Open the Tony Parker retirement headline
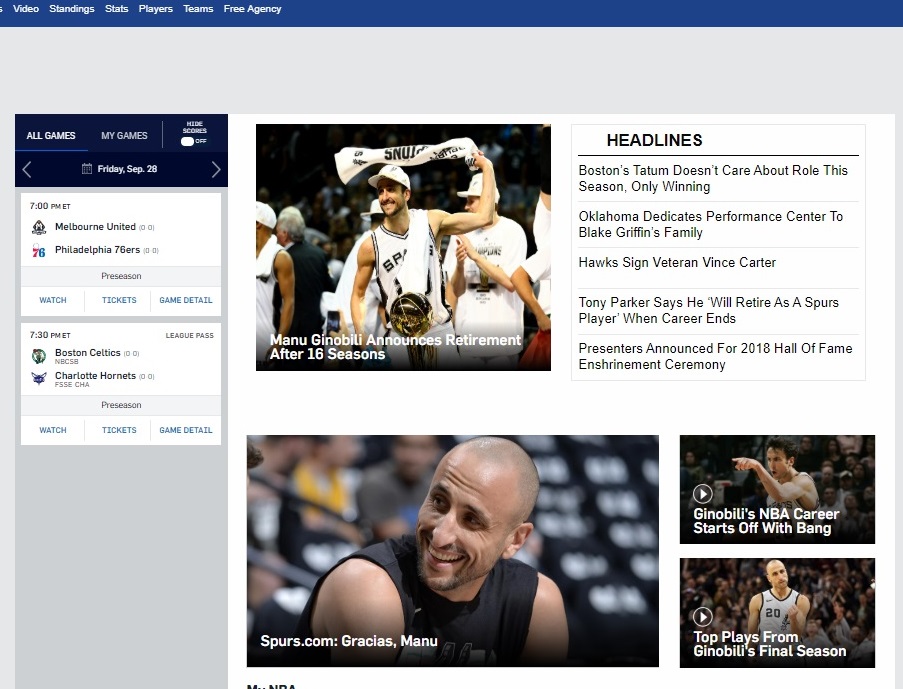The width and height of the screenshot is (903, 689). point(708,310)
